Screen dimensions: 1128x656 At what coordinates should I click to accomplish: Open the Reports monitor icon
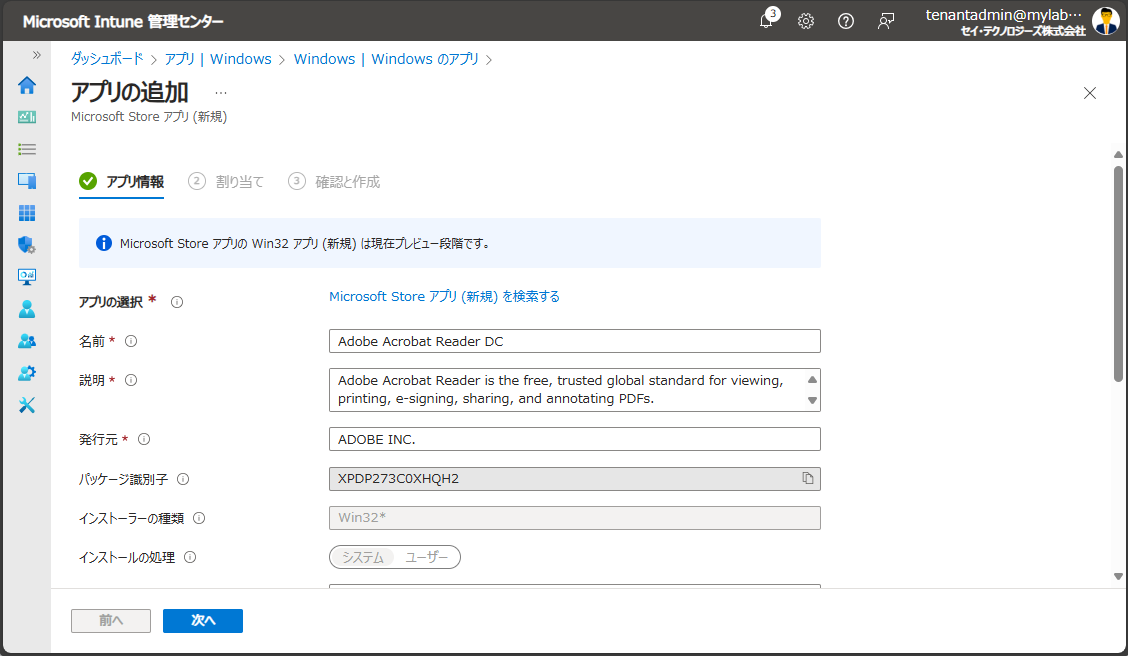pos(27,277)
